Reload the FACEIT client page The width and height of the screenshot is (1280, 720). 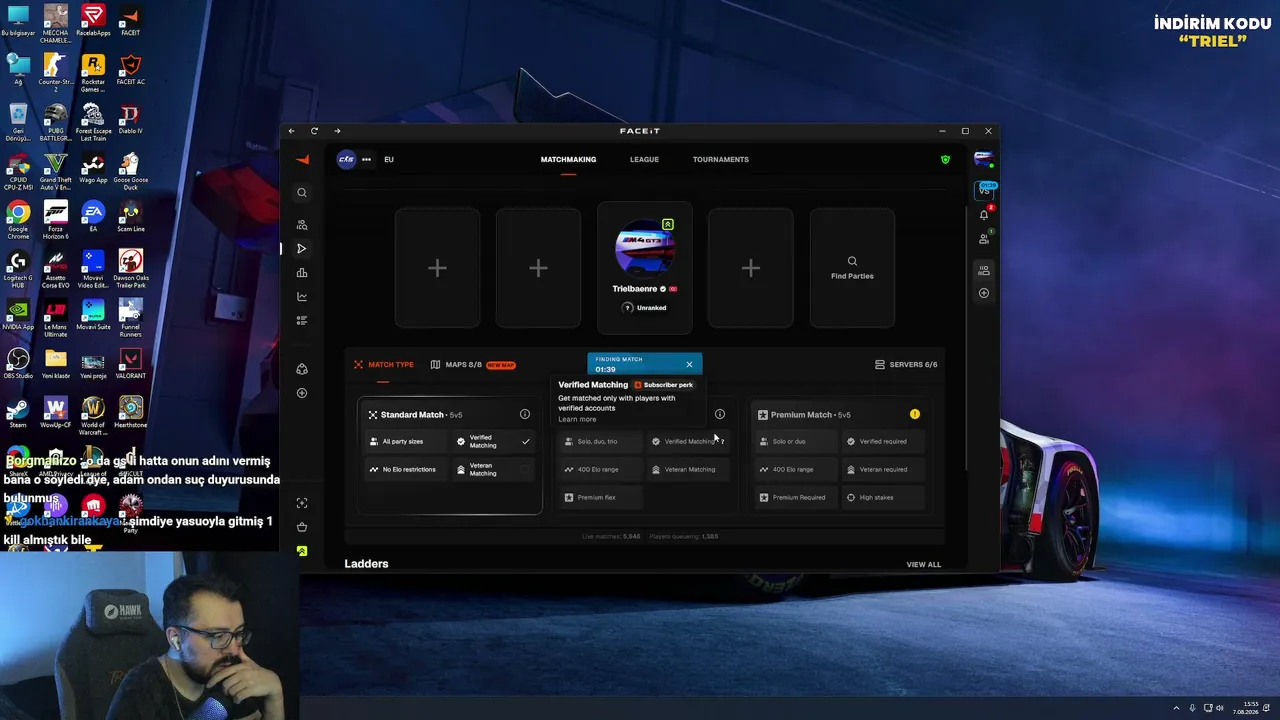(314, 131)
